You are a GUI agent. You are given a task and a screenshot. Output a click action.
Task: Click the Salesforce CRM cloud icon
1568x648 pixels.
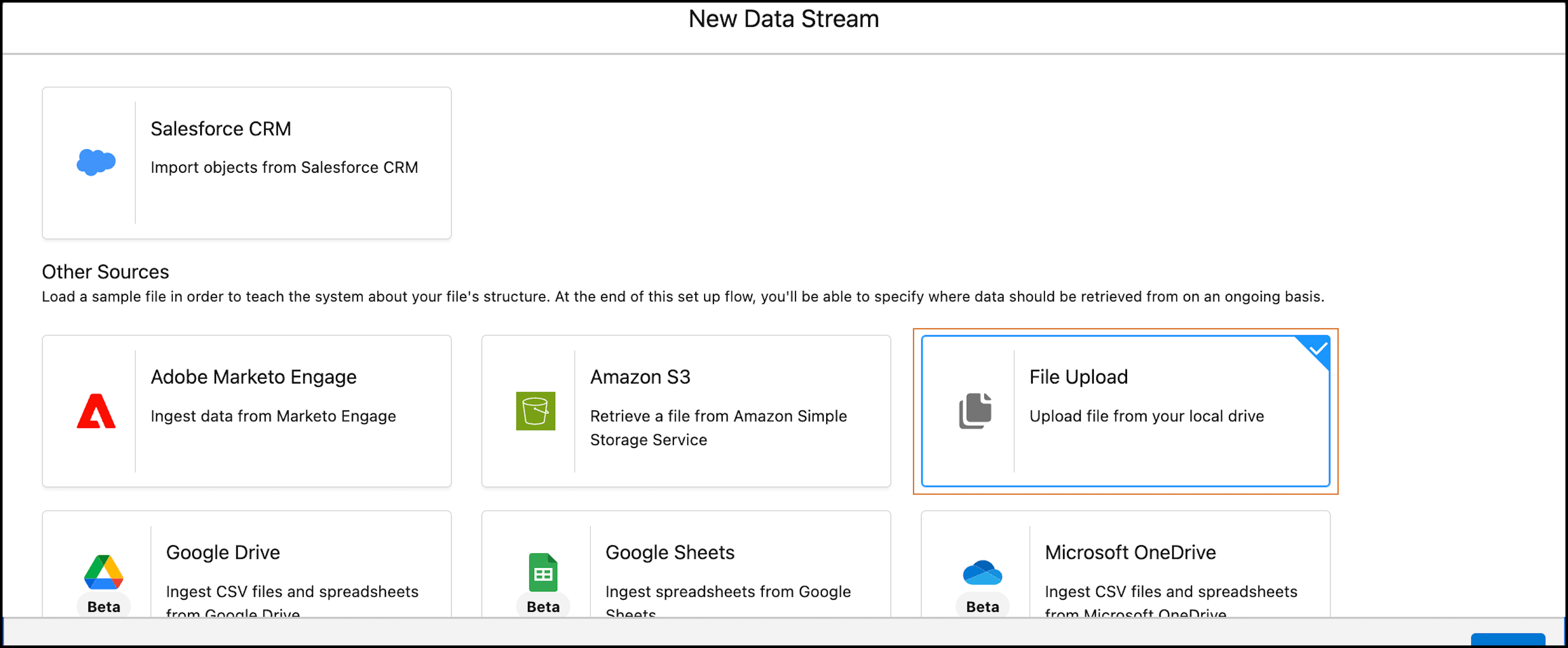tap(96, 162)
